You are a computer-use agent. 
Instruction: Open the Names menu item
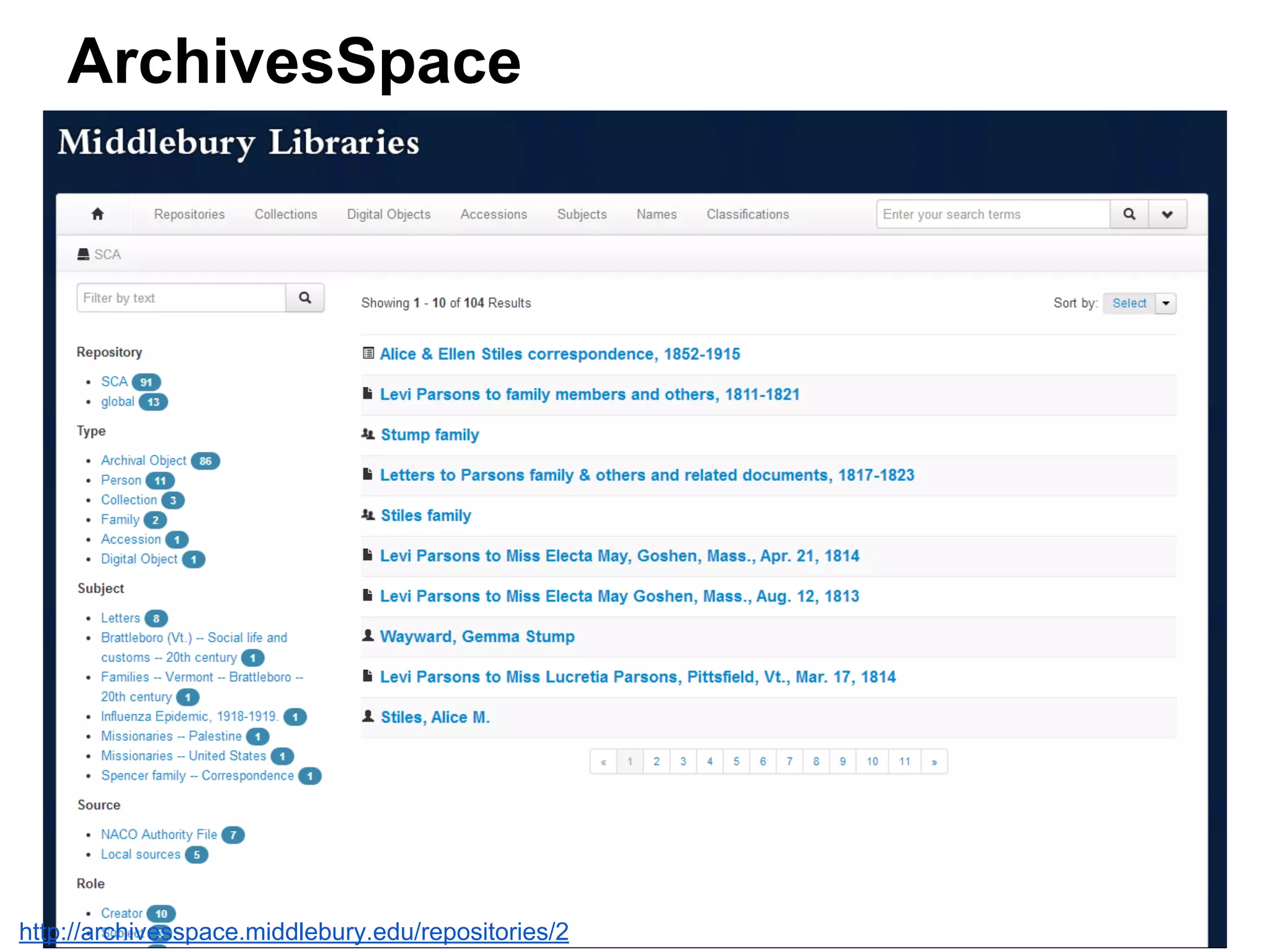pos(657,214)
